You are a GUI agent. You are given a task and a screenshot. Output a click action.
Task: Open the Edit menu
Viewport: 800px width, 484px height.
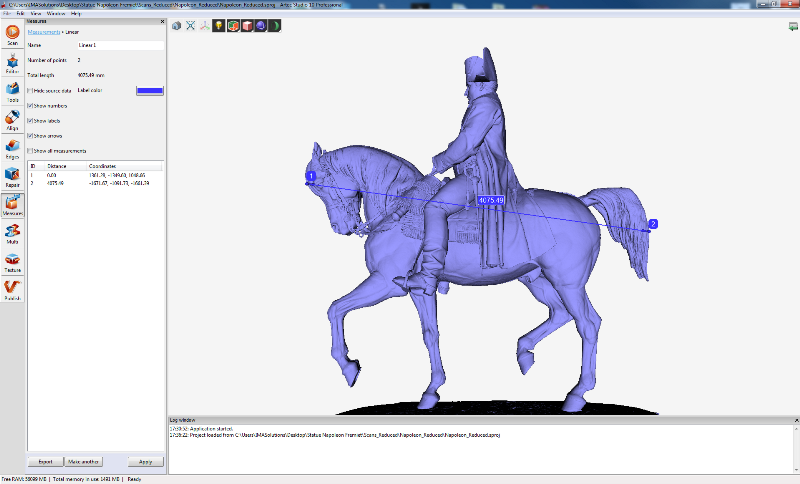21,14
